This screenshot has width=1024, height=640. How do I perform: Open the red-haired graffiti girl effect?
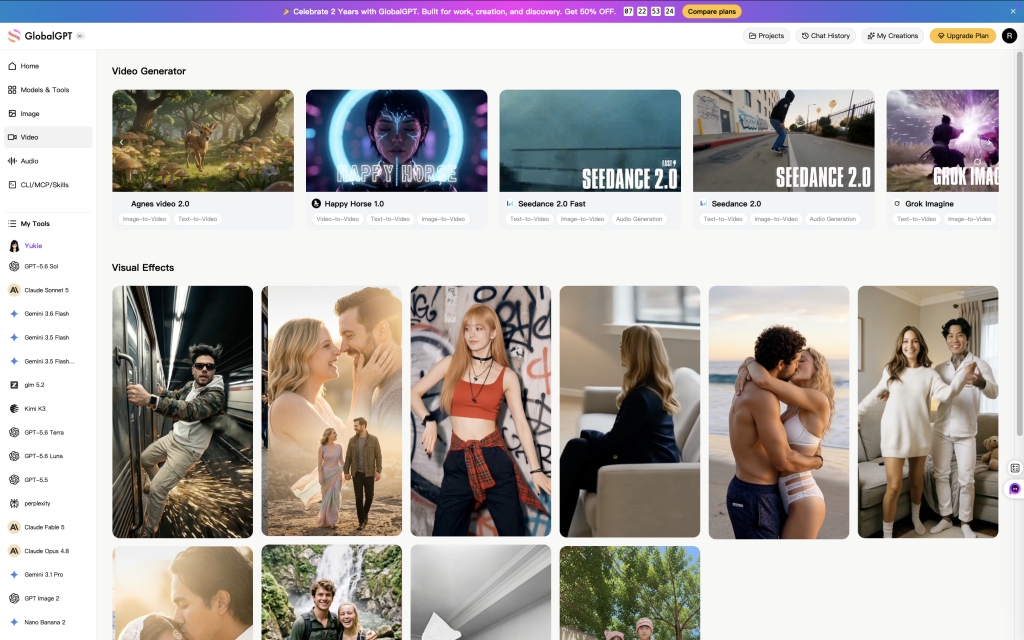point(481,411)
